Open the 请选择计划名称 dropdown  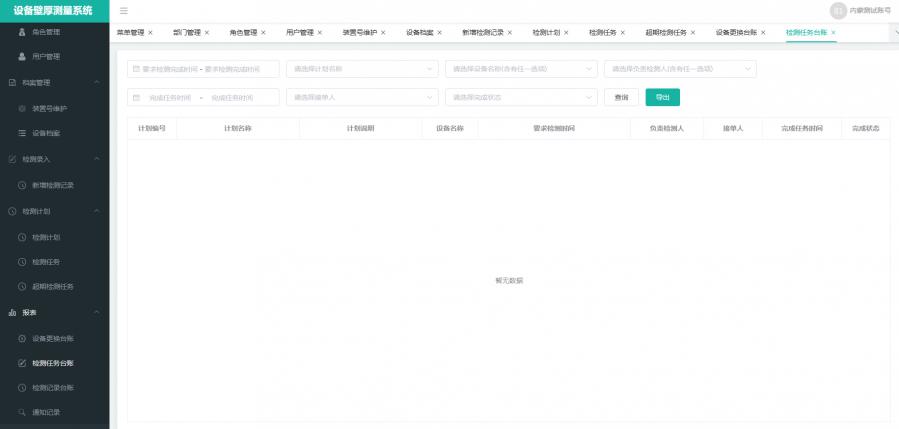(362, 69)
